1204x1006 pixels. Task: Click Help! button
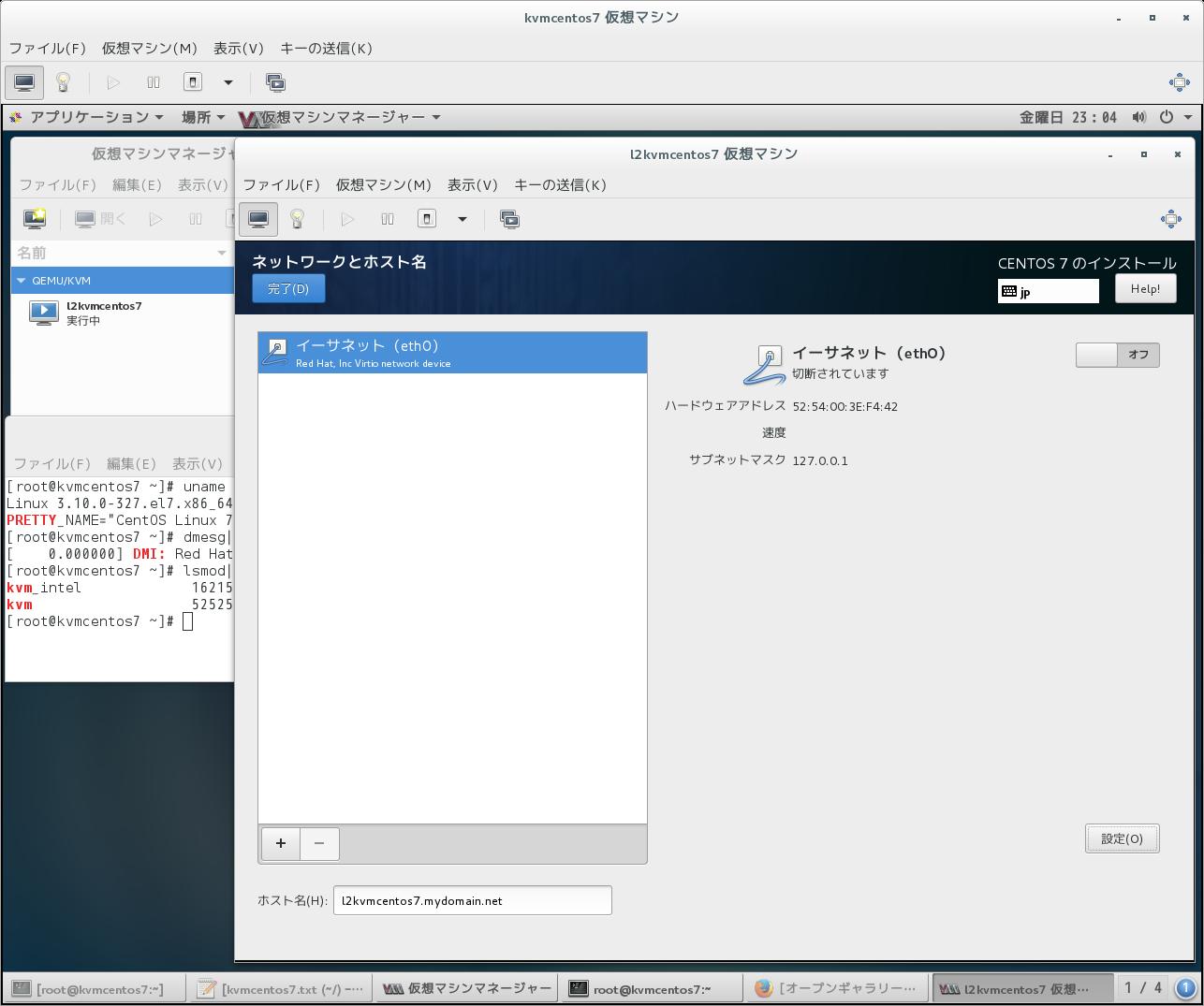click(x=1145, y=288)
